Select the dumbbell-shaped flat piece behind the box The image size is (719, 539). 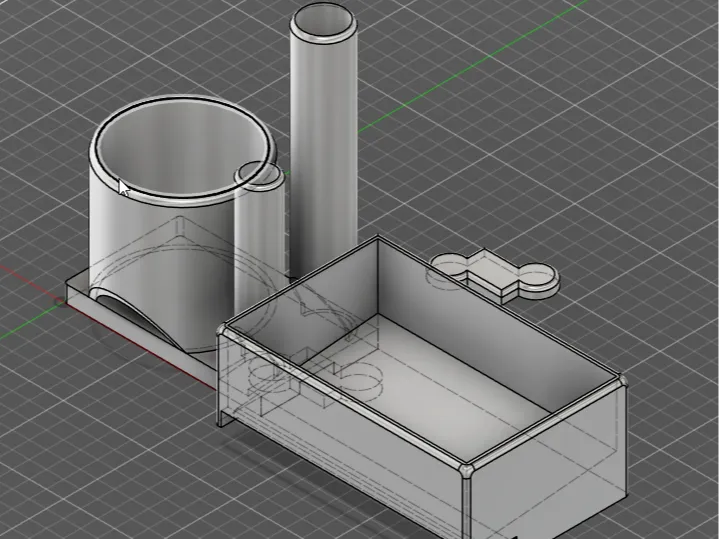coord(496,274)
